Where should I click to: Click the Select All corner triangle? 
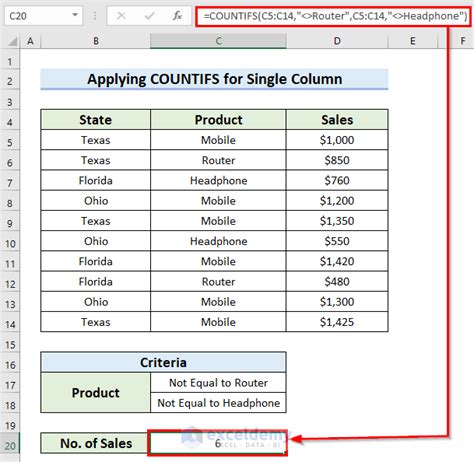(12, 41)
